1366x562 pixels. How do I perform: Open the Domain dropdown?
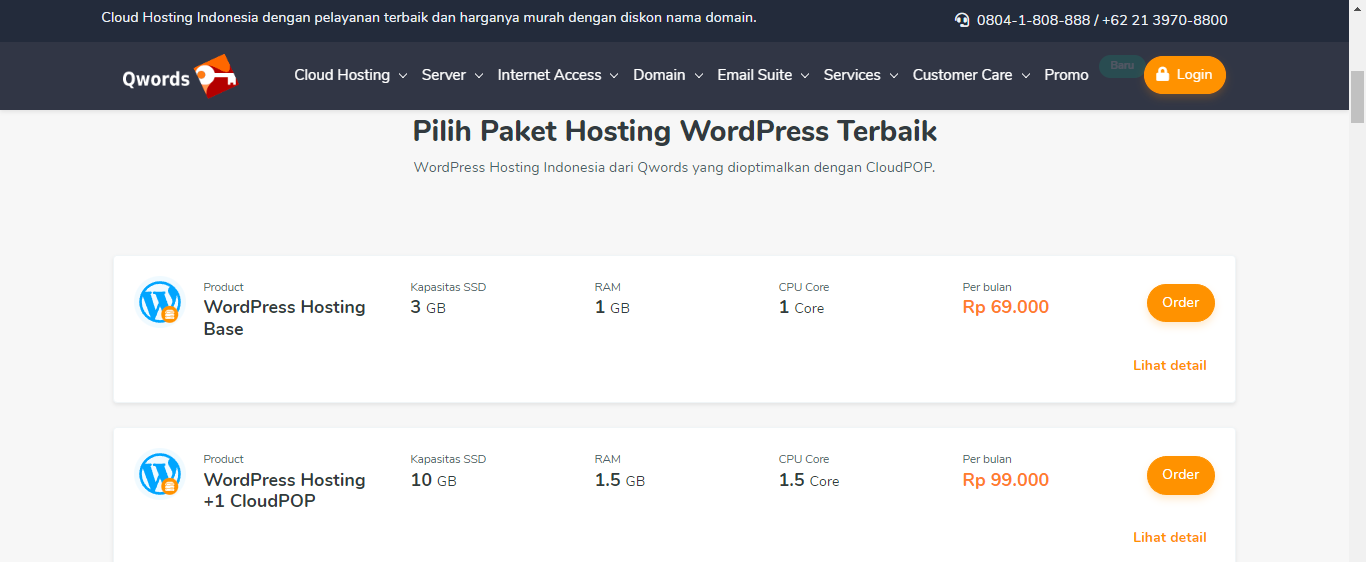pyautogui.click(x=668, y=75)
